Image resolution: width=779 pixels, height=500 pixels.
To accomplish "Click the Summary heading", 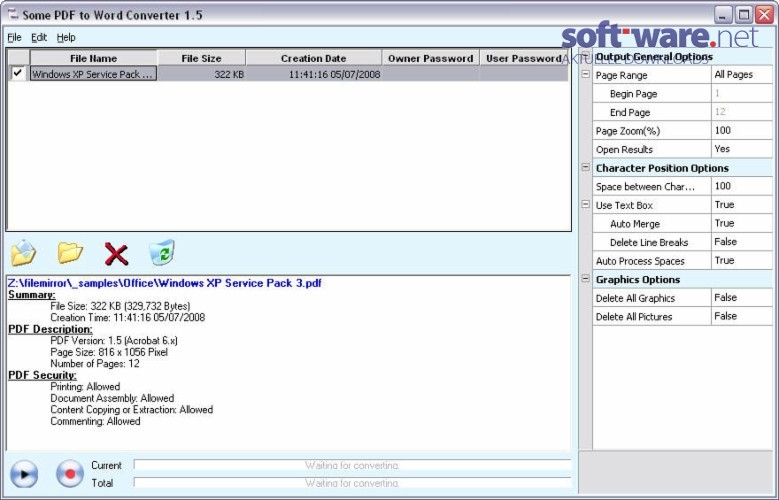I will 32,295.
